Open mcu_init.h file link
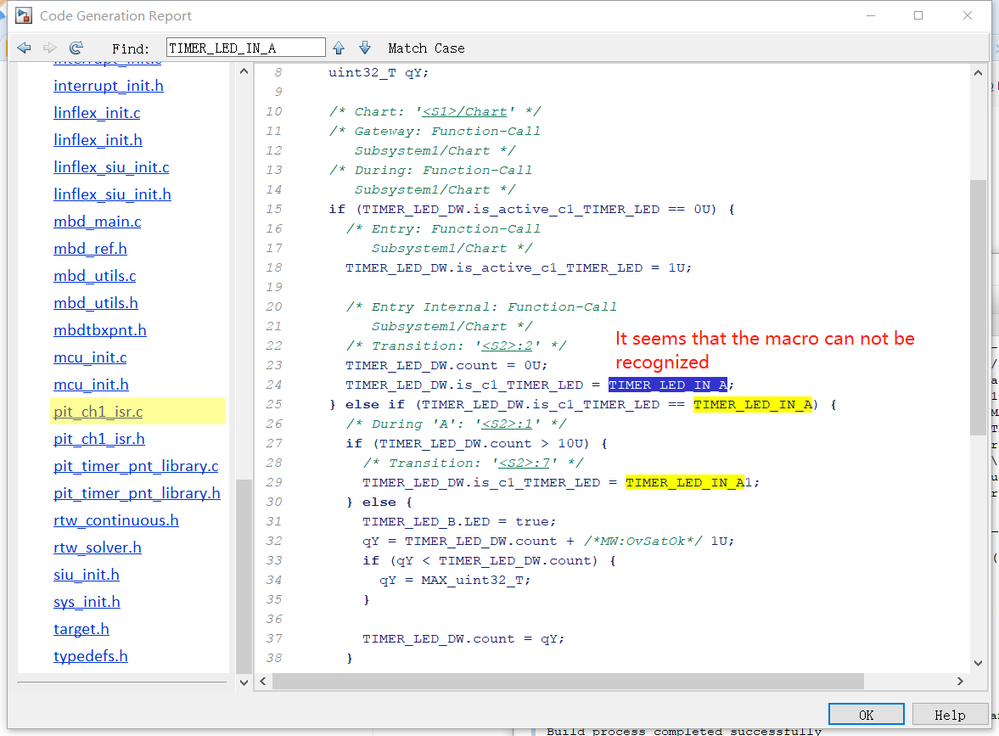This screenshot has width=999, height=736. (x=91, y=385)
